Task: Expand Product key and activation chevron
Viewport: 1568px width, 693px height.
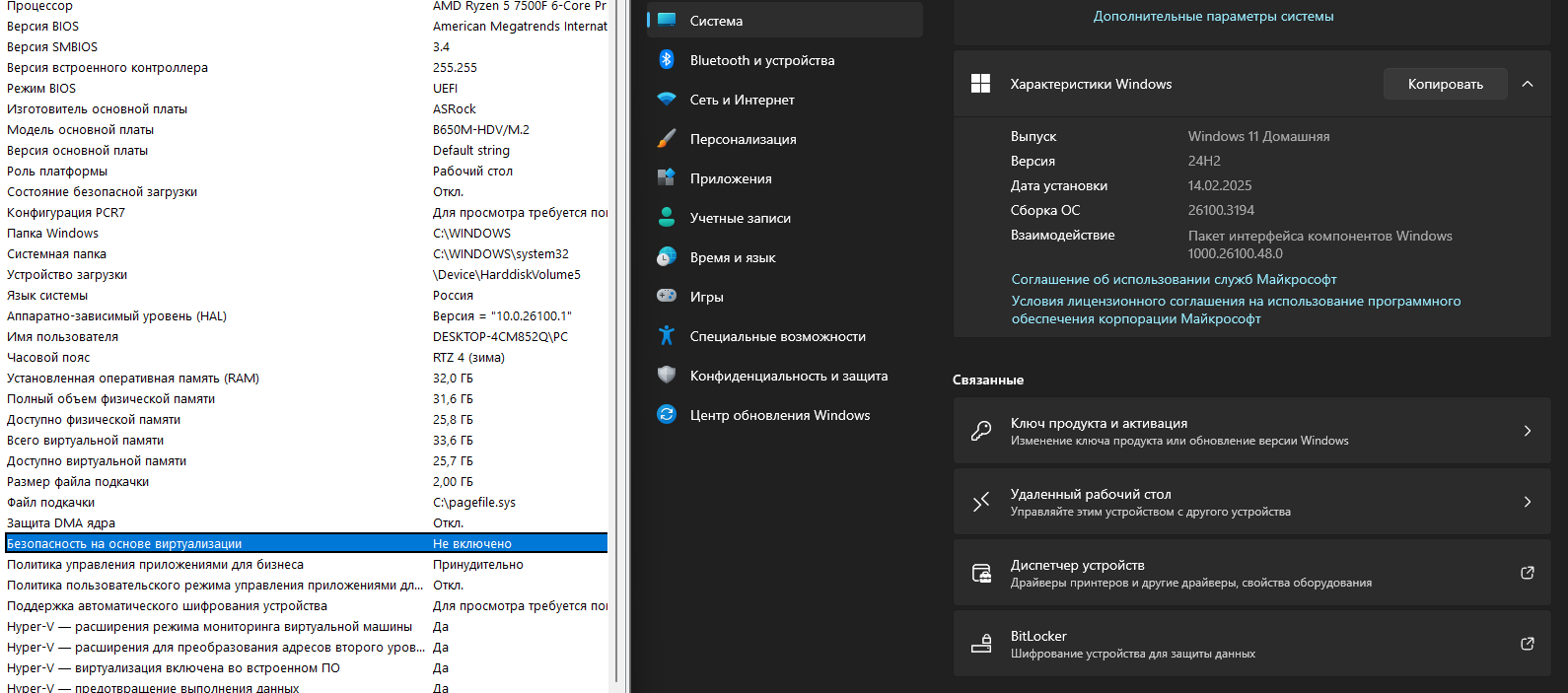Action: [1528, 431]
